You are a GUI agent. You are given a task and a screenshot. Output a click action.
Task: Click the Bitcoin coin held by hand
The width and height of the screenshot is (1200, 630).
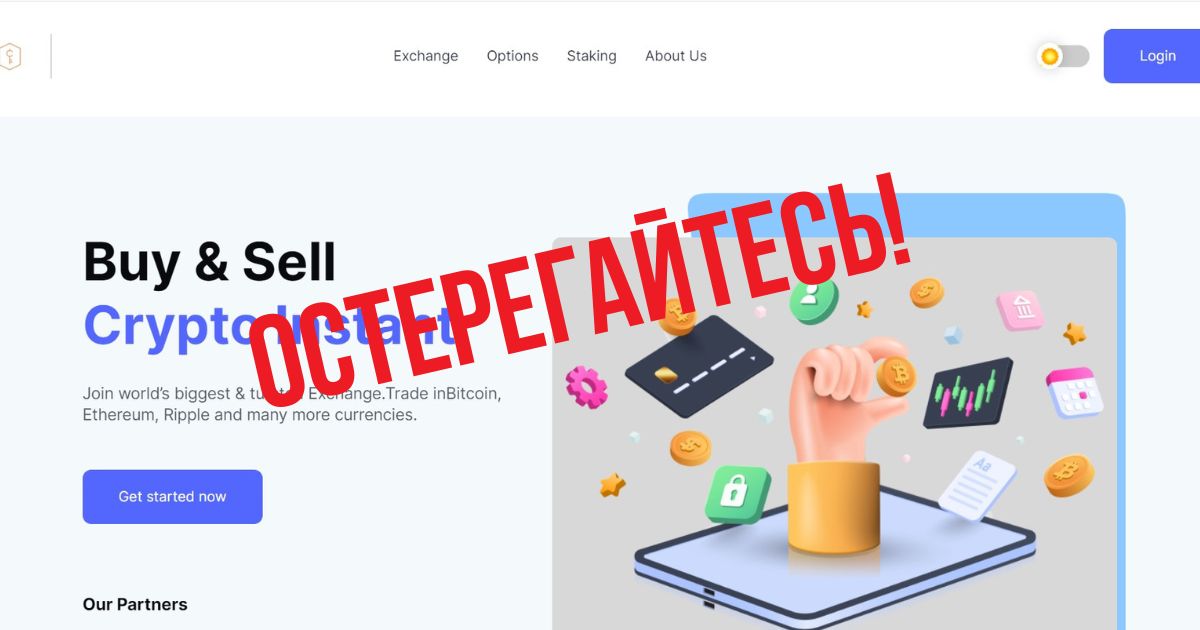tap(896, 376)
